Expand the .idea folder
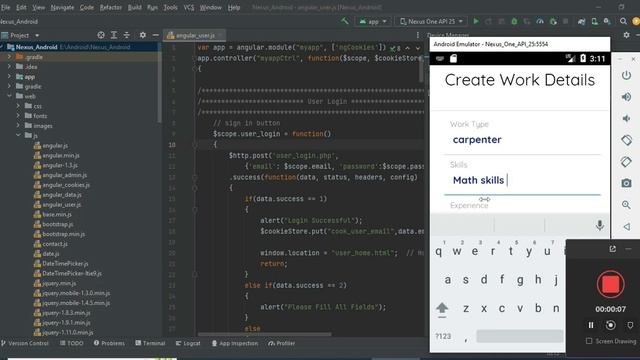 point(9,67)
